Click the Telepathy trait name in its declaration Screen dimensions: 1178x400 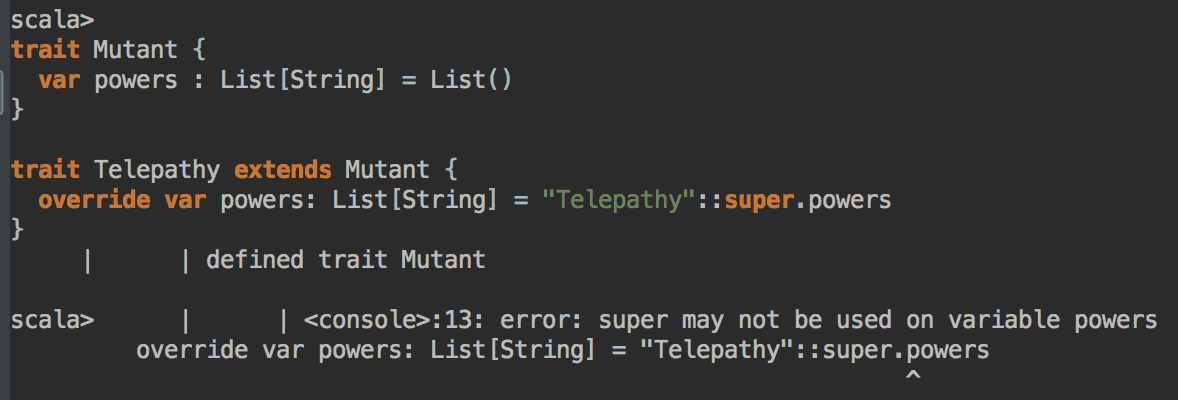(157, 169)
